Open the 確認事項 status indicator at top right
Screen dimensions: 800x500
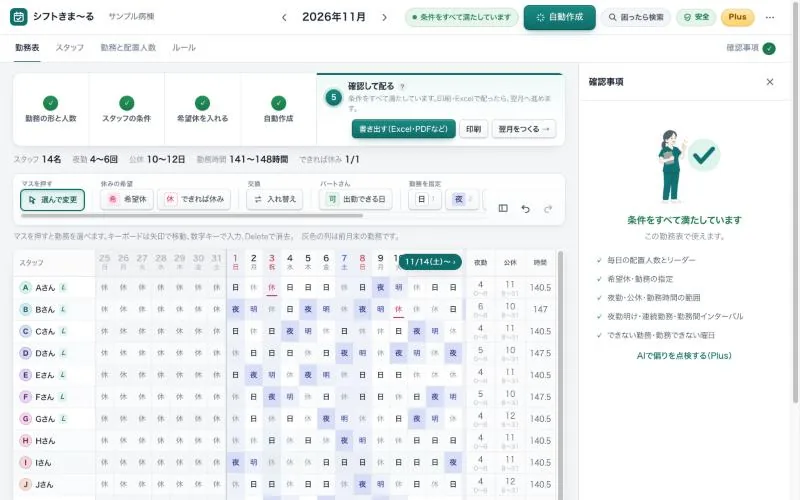point(751,48)
